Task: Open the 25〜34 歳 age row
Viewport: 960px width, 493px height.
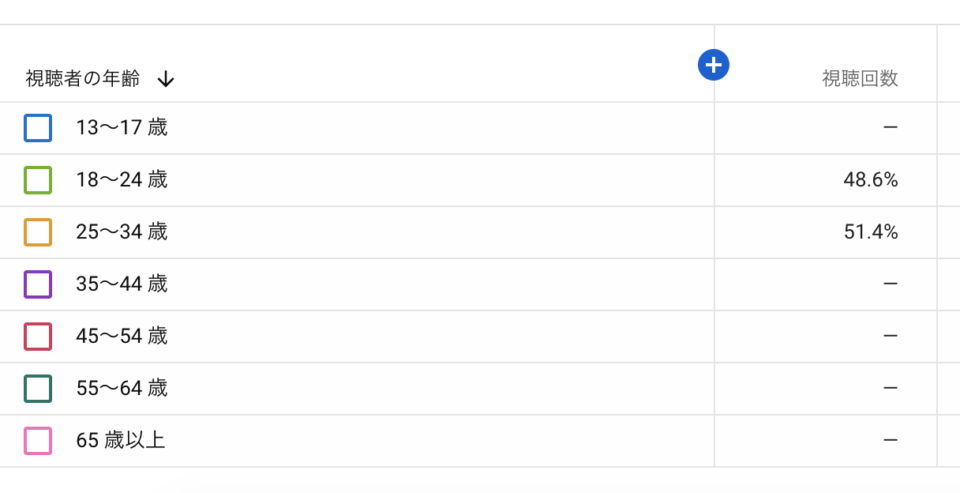Action: coord(121,232)
